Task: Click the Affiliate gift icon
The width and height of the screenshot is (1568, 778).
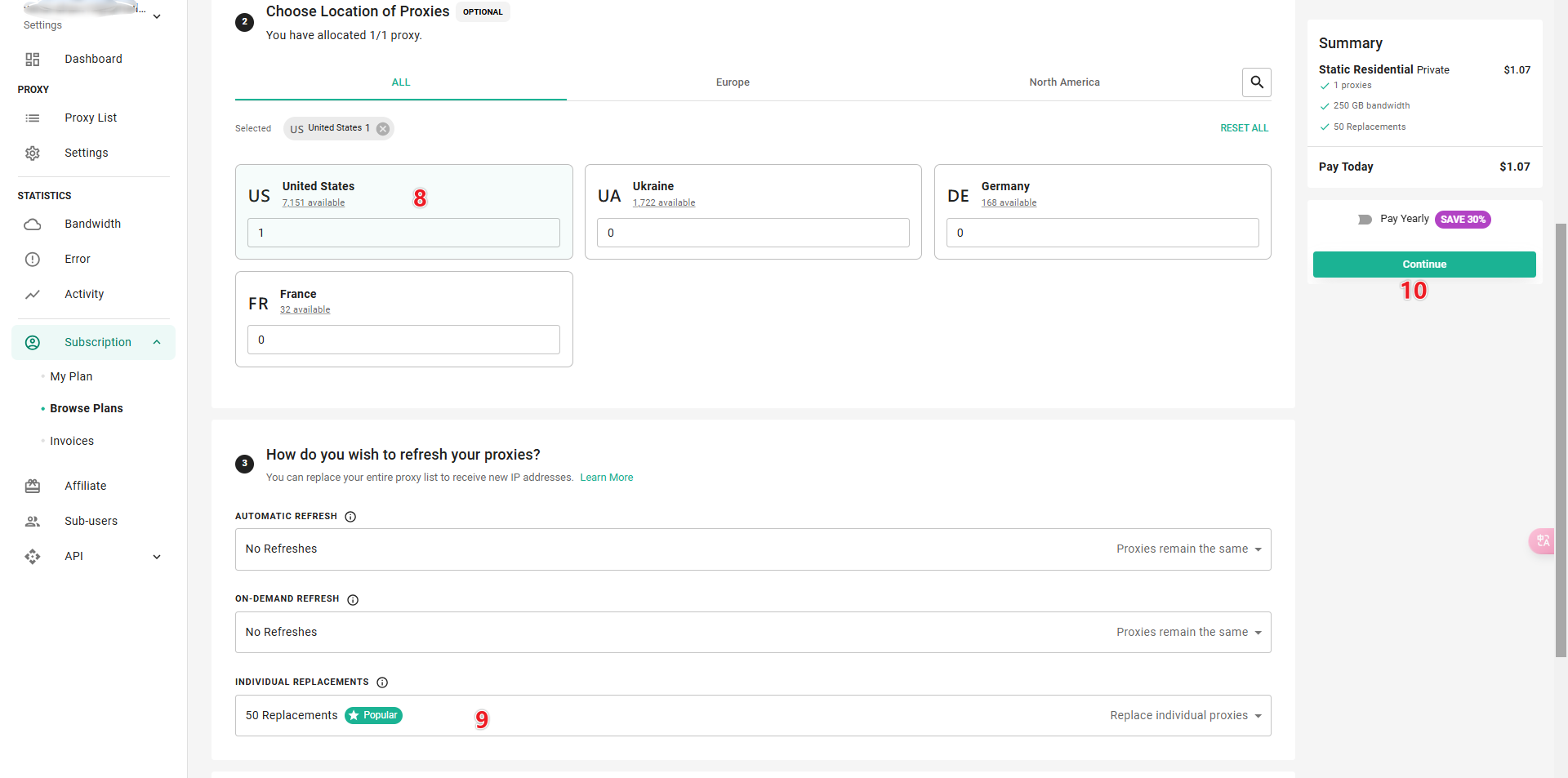Action: click(x=33, y=487)
